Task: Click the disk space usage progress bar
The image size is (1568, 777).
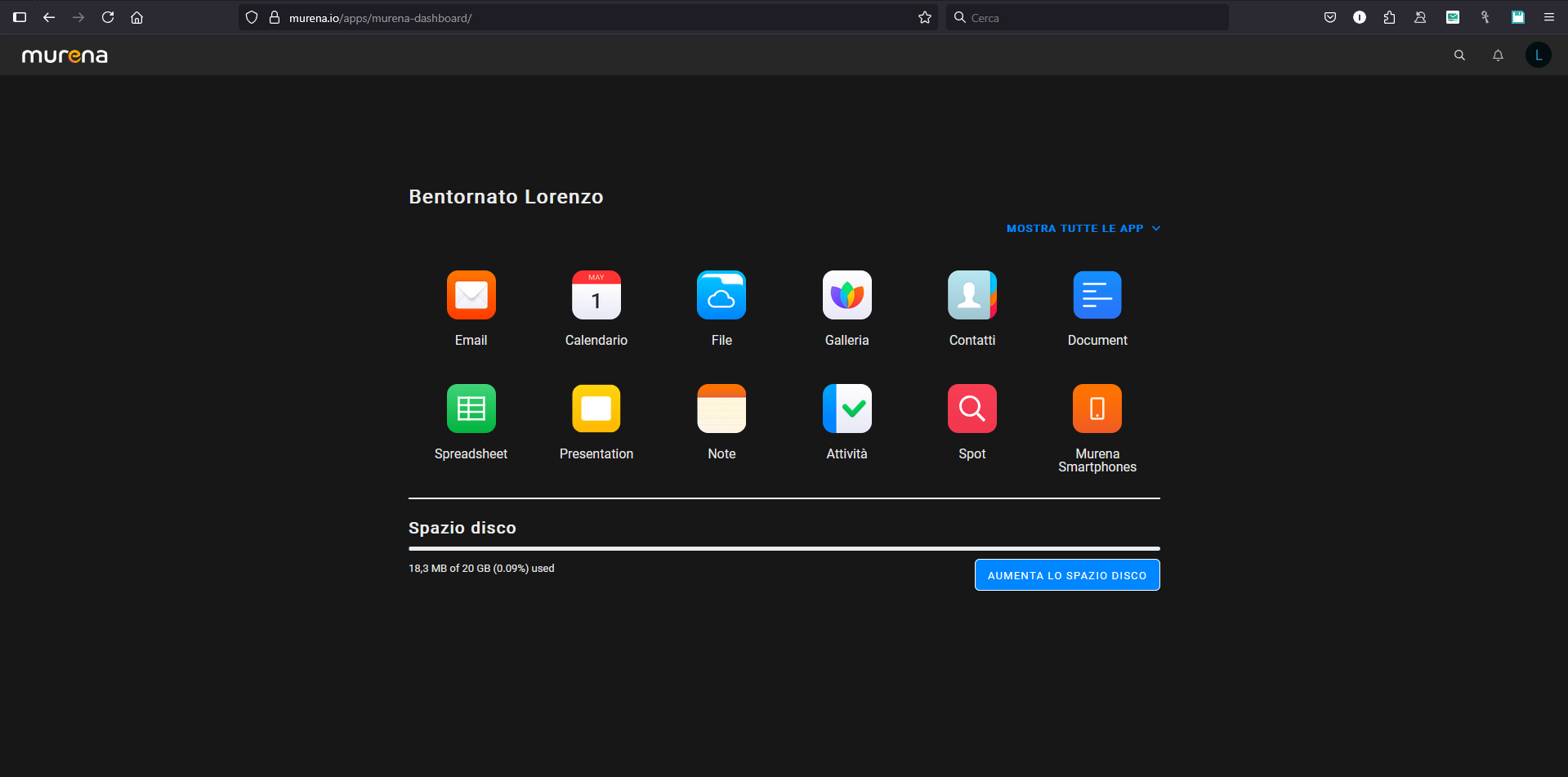Action: click(x=784, y=549)
